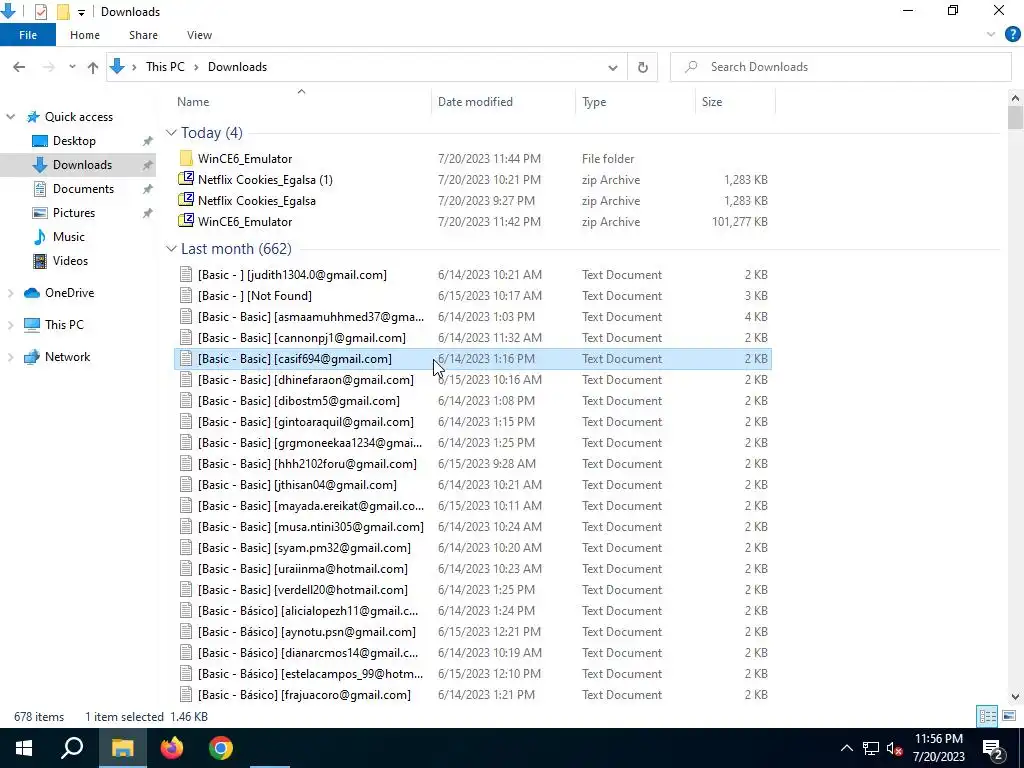Open the address bar history dropdown
The height and width of the screenshot is (768, 1024).
(x=613, y=67)
